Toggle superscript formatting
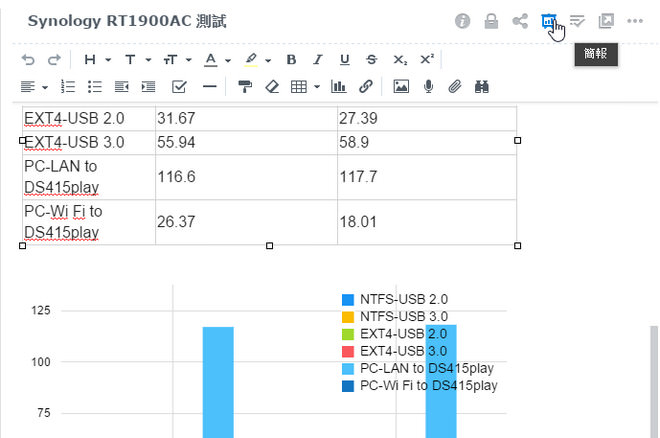The image size is (660, 438). click(427, 59)
